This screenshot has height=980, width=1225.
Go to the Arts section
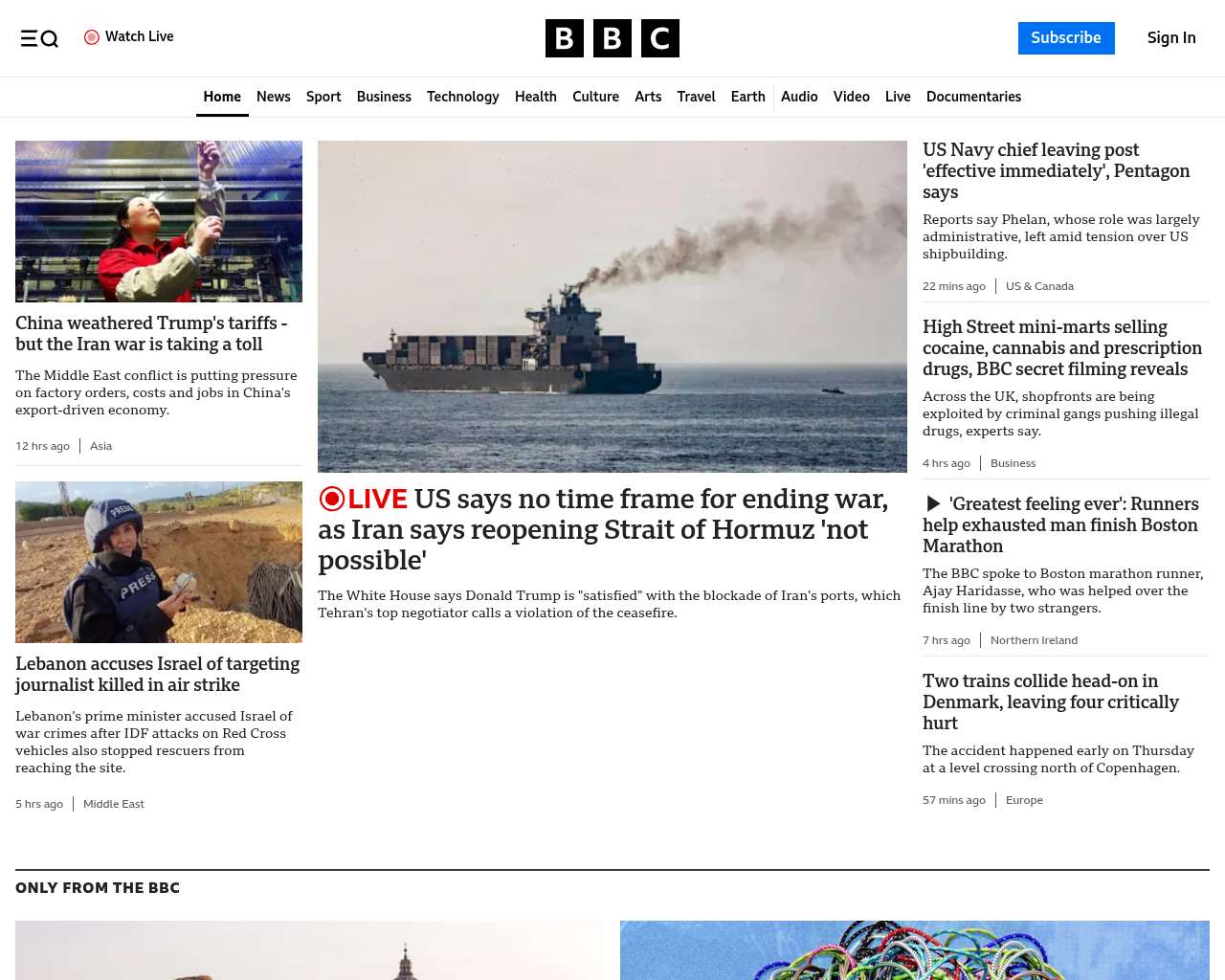[x=648, y=97]
